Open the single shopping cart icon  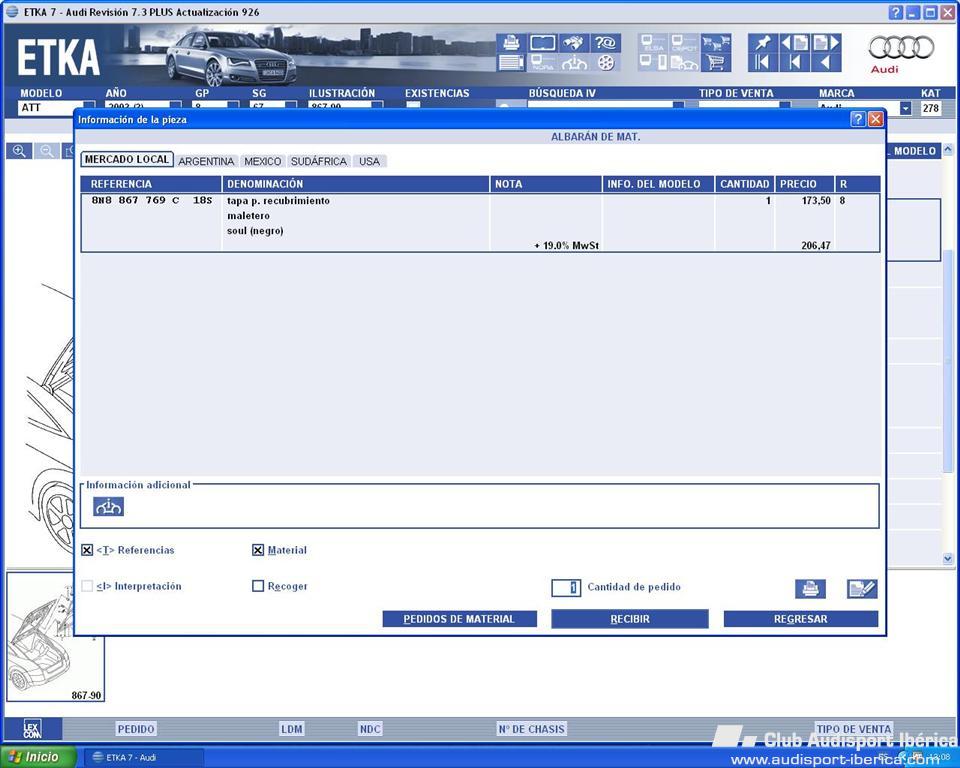(716, 62)
